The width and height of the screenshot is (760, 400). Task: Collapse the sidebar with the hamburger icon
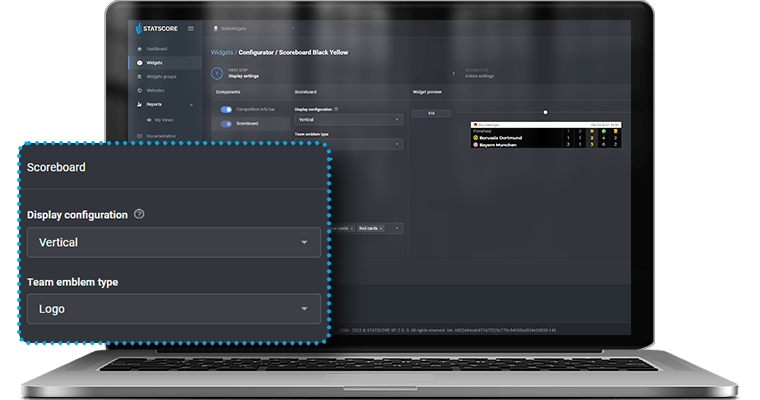click(x=190, y=29)
